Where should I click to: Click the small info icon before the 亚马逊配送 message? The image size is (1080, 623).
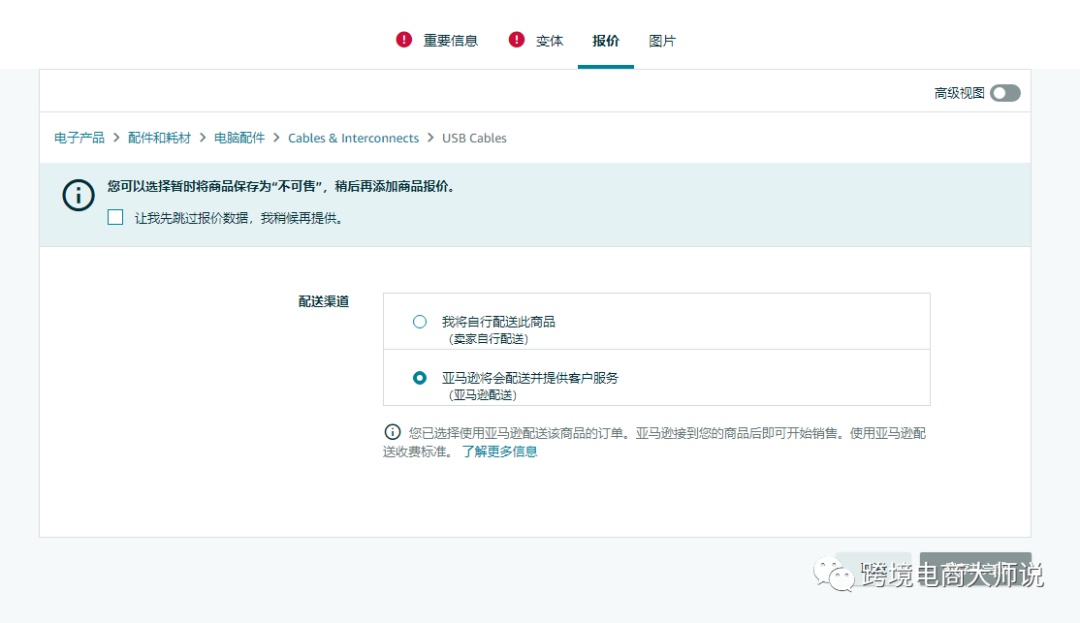(392, 432)
